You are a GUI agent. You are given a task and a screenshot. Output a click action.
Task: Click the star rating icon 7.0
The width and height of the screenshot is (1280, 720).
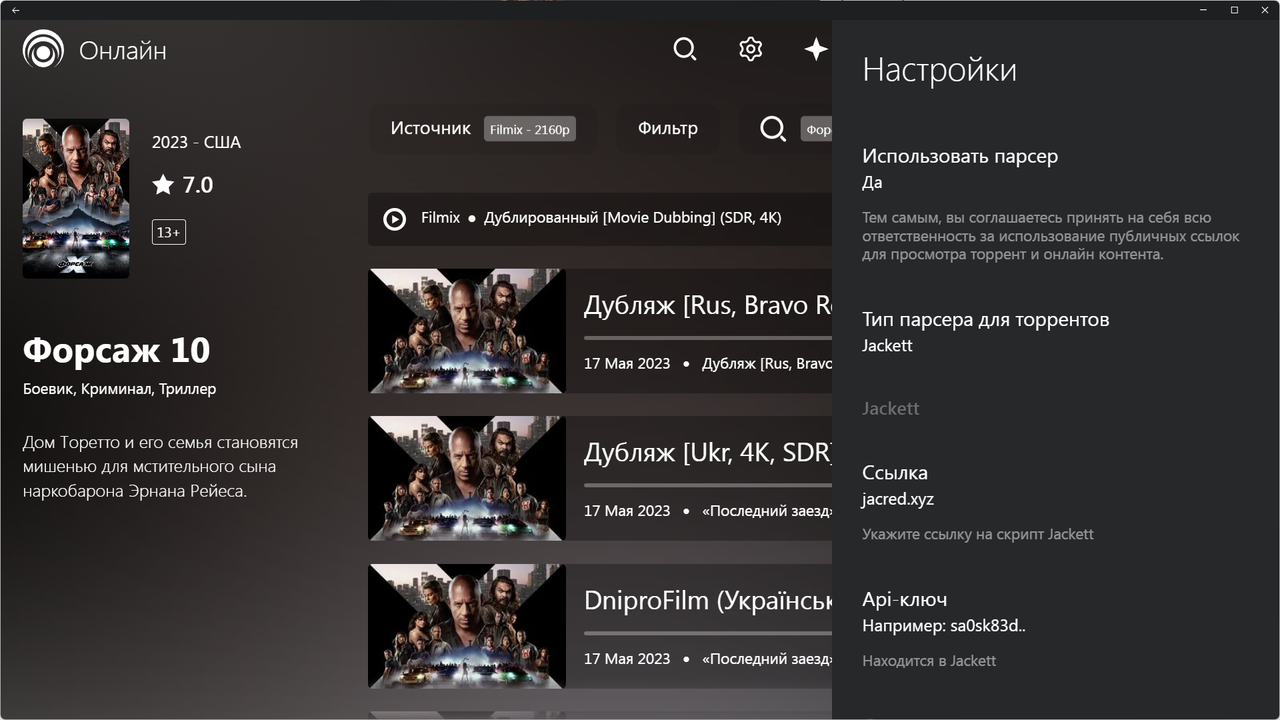click(x=163, y=184)
